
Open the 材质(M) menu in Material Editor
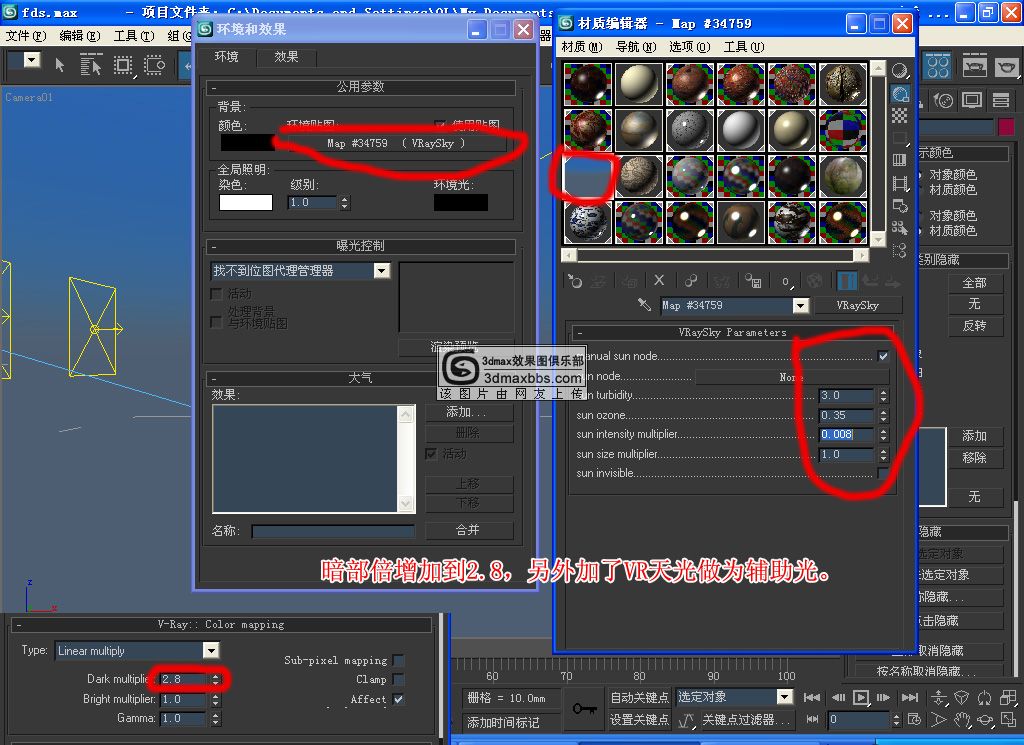pos(581,46)
